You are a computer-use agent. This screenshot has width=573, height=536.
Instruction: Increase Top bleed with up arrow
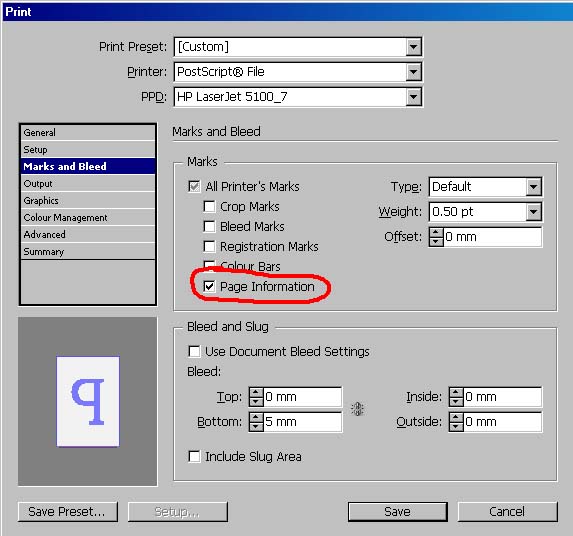(x=256, y=392)
